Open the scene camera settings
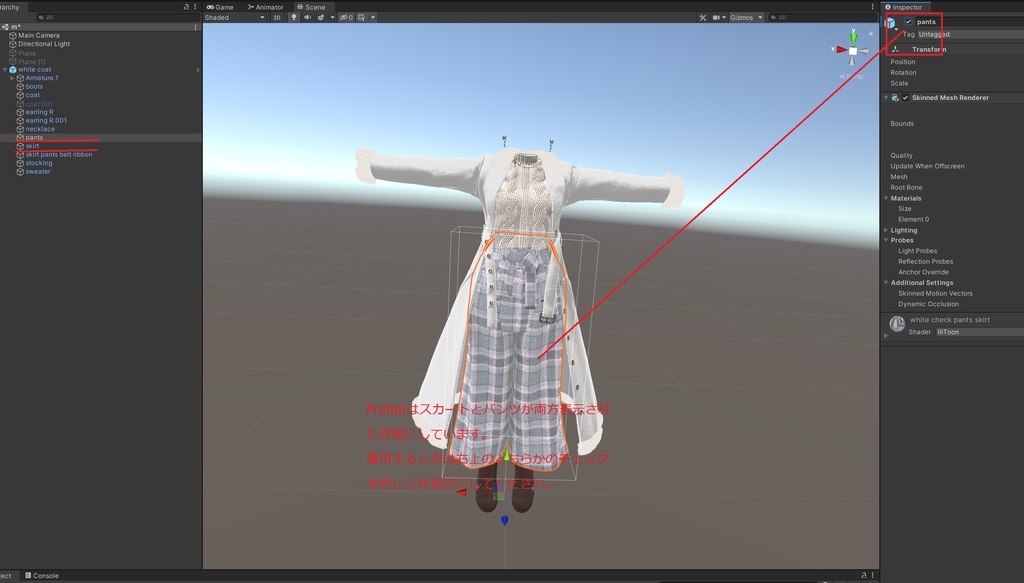Viewport: 1024px width, 583px height. pos(719,18)
